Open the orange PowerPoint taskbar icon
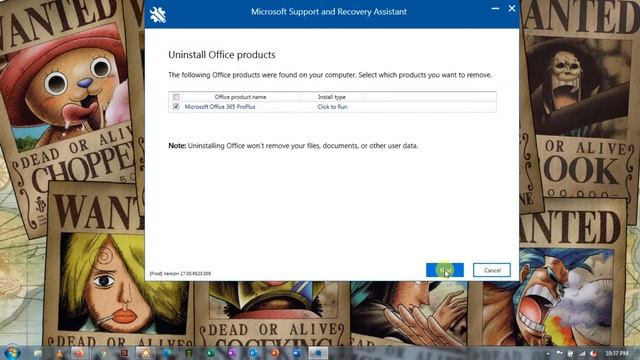The image size is (640, 360). [274, 353]
